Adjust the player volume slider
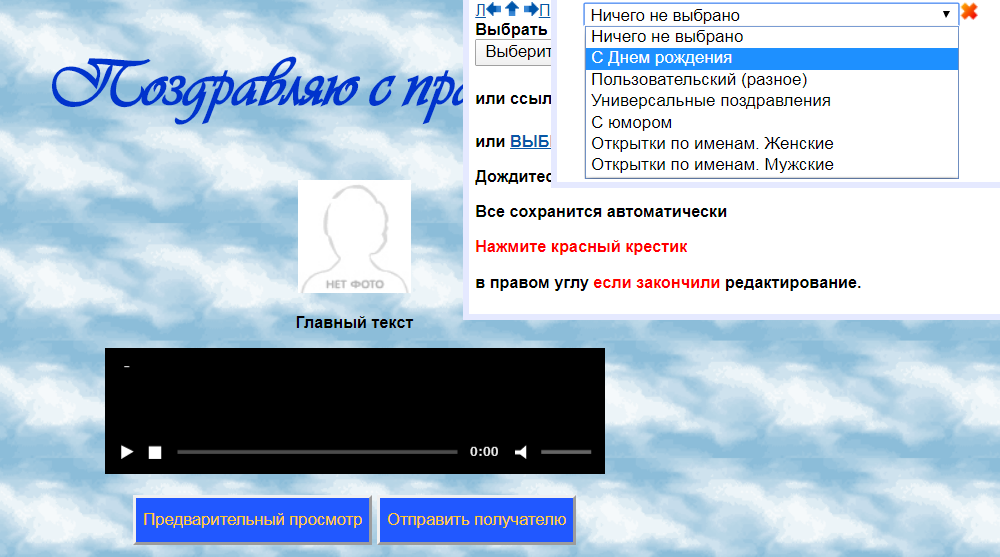Image resolution: width=1000 pixels, height=557 pixels. [566, 452]
